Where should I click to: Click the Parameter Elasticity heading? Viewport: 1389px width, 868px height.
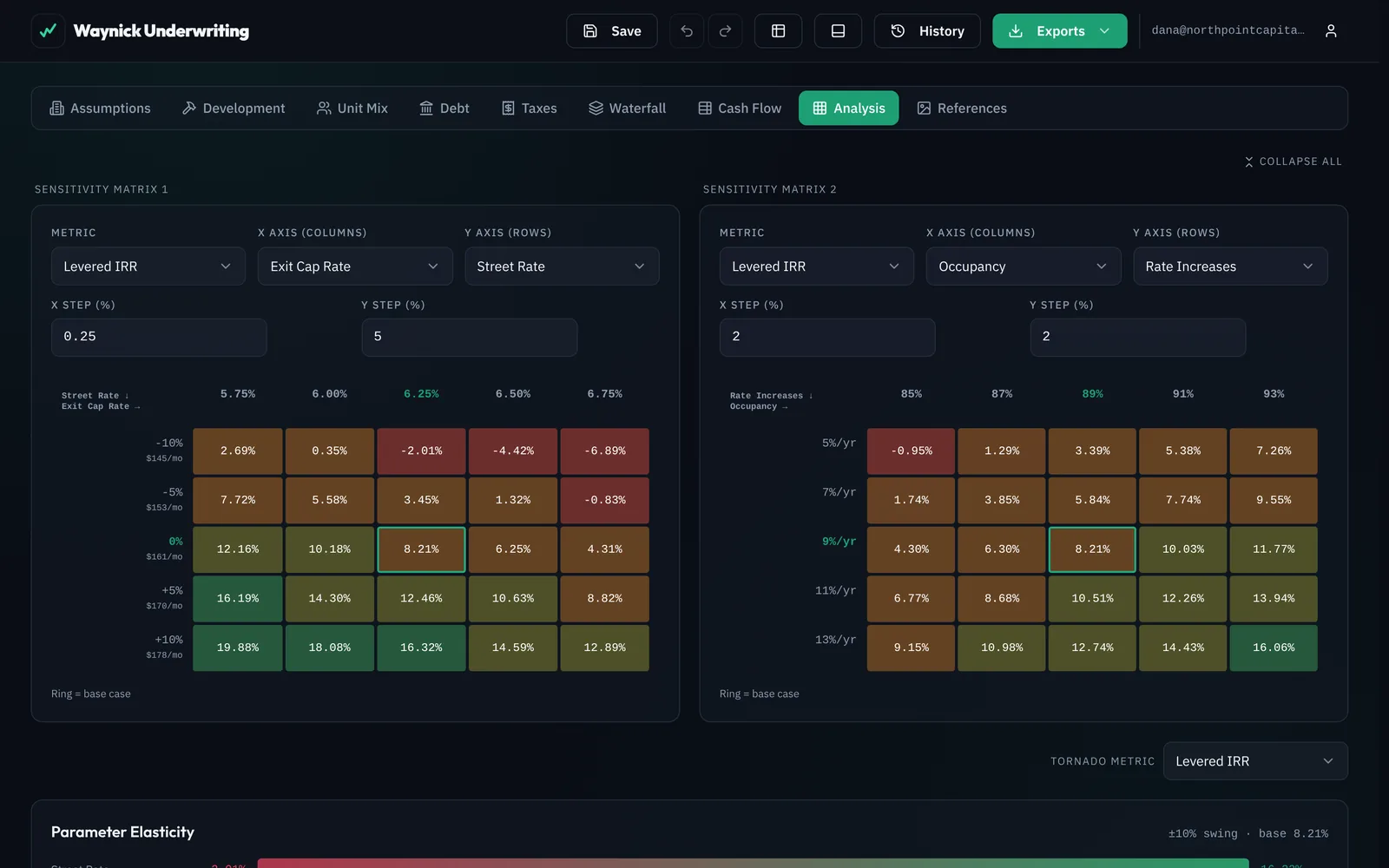[x=122, y=832]
